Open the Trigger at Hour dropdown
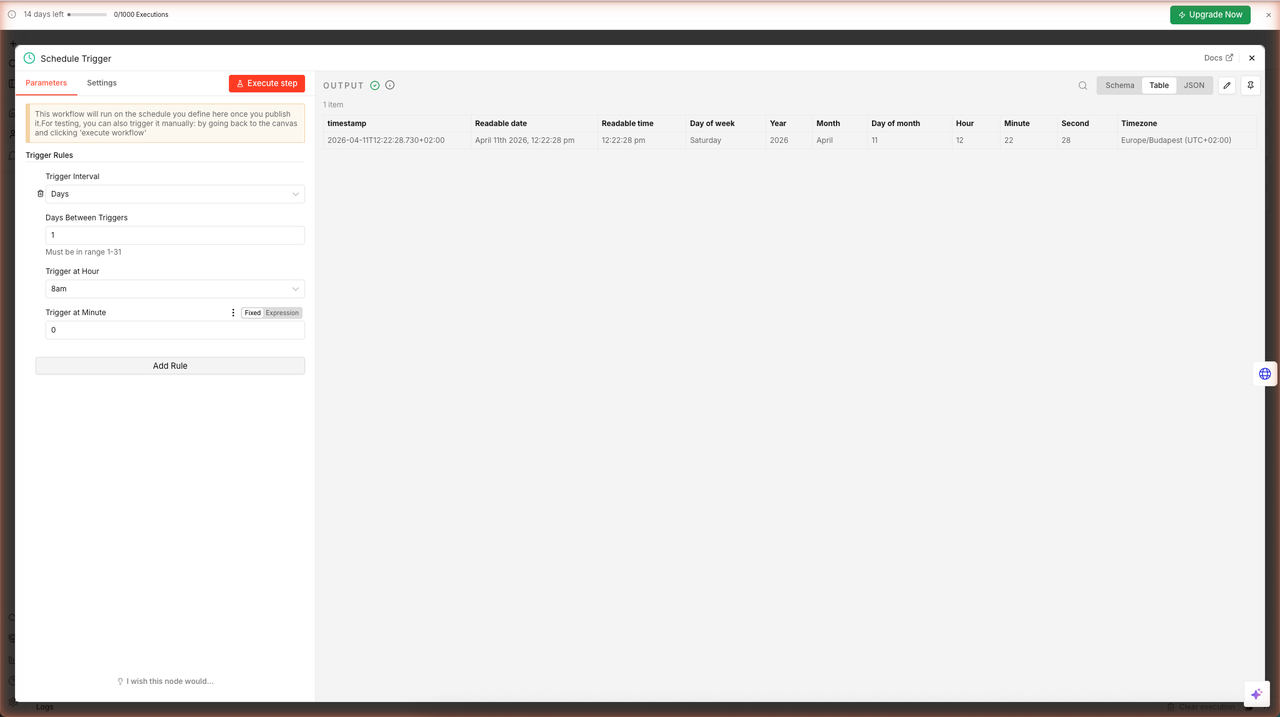This screenshot has width=1280, height=717. pos(175,289)
